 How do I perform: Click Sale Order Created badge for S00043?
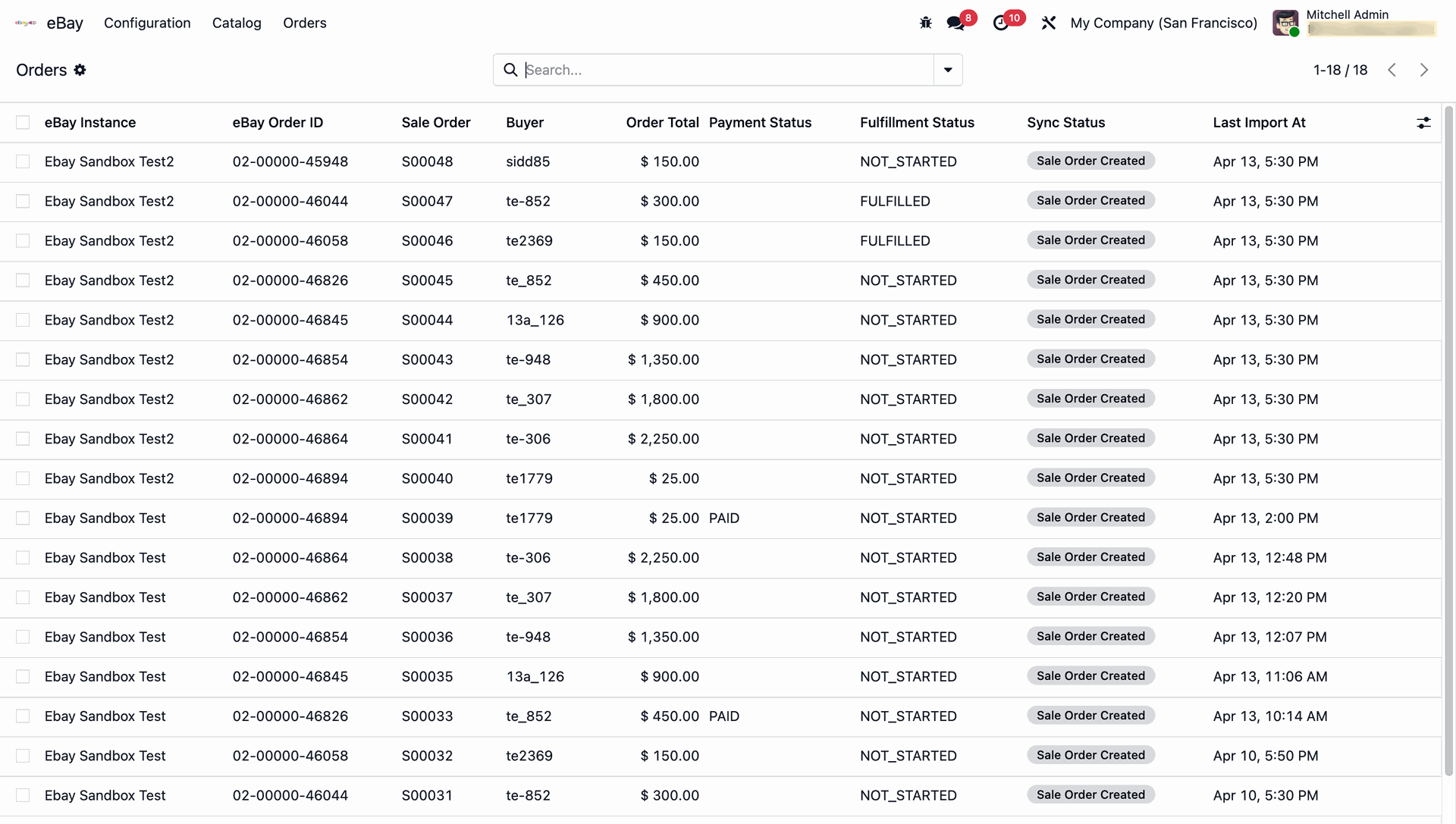point(1090,359)
